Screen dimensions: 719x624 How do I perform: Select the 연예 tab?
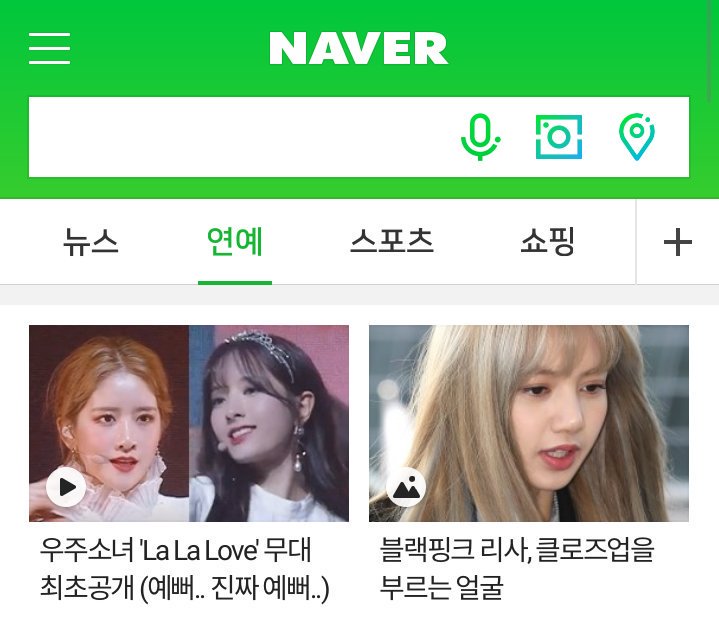click(235, 242)
